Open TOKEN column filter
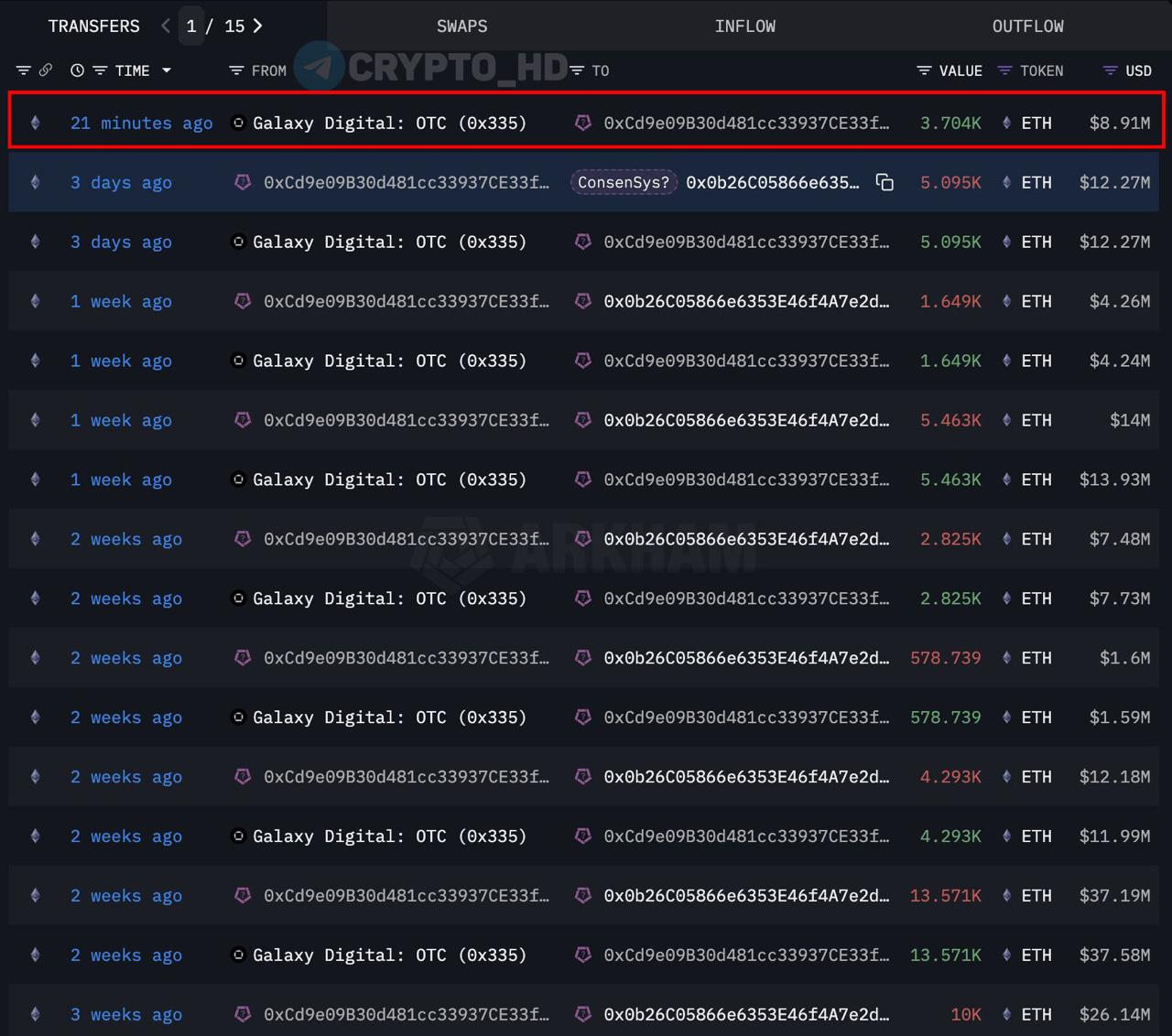The image size is (1172, 1036). tap(1004, 70)
